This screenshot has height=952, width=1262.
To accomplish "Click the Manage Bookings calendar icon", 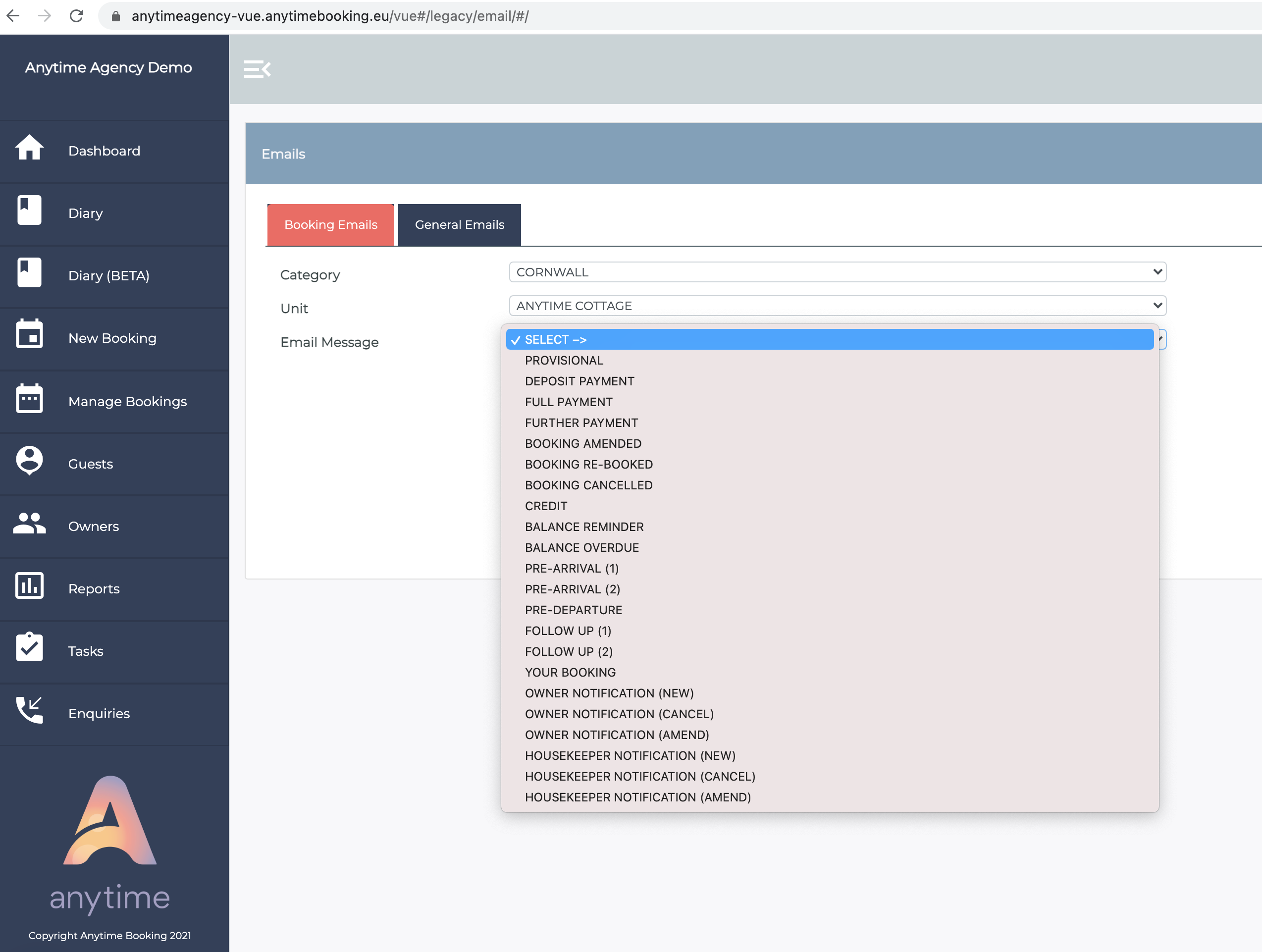I will pyautogui.click(x=29, y=398).
